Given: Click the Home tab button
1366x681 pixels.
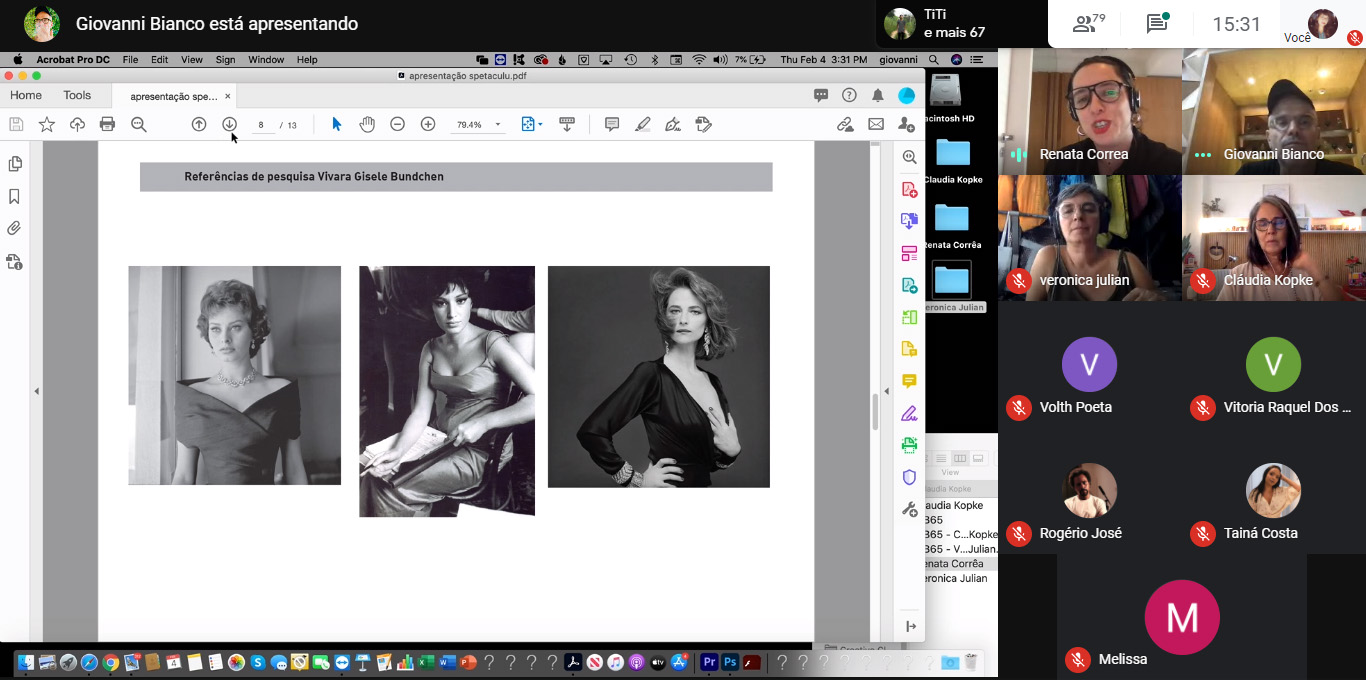Looking at the screenshot, I should (x=26, y=95).
